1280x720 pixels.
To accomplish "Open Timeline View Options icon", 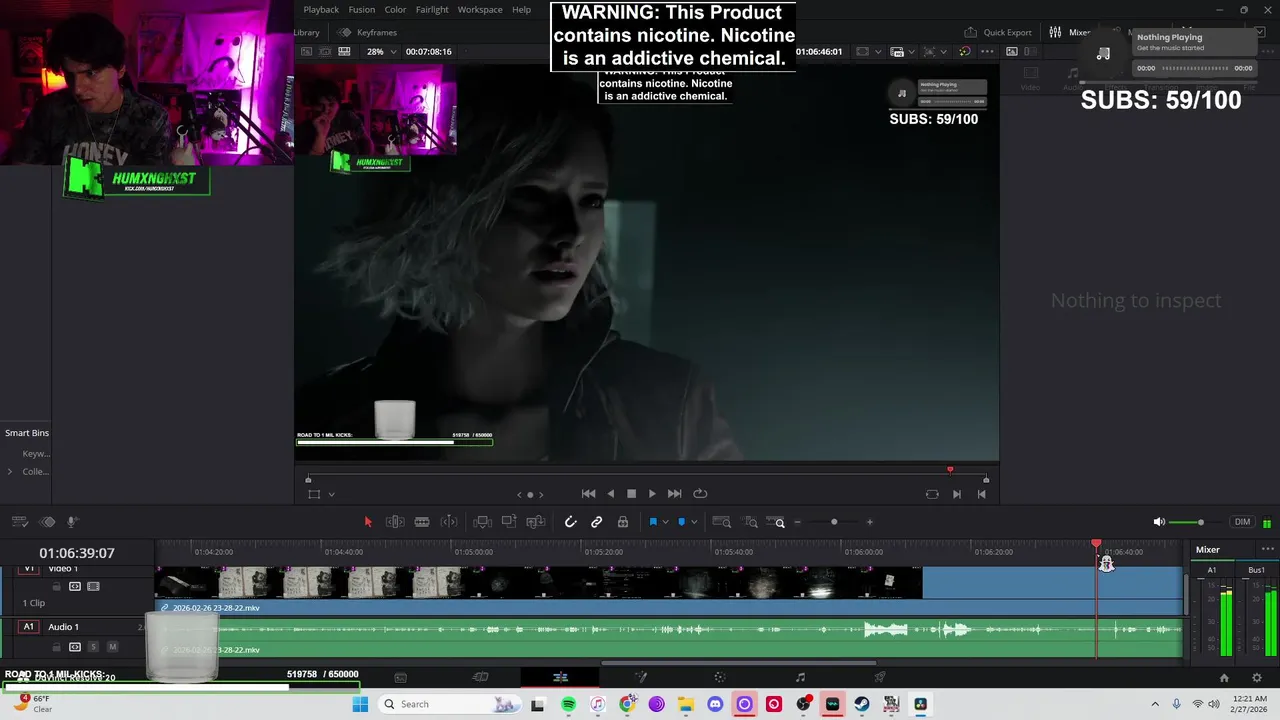I will 19,522.
